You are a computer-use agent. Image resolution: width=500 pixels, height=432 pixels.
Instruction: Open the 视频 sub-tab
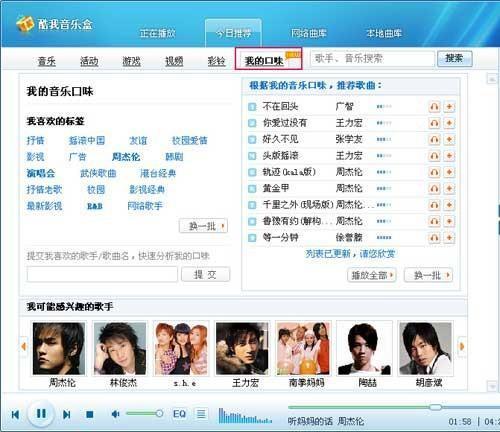(174, 61)
